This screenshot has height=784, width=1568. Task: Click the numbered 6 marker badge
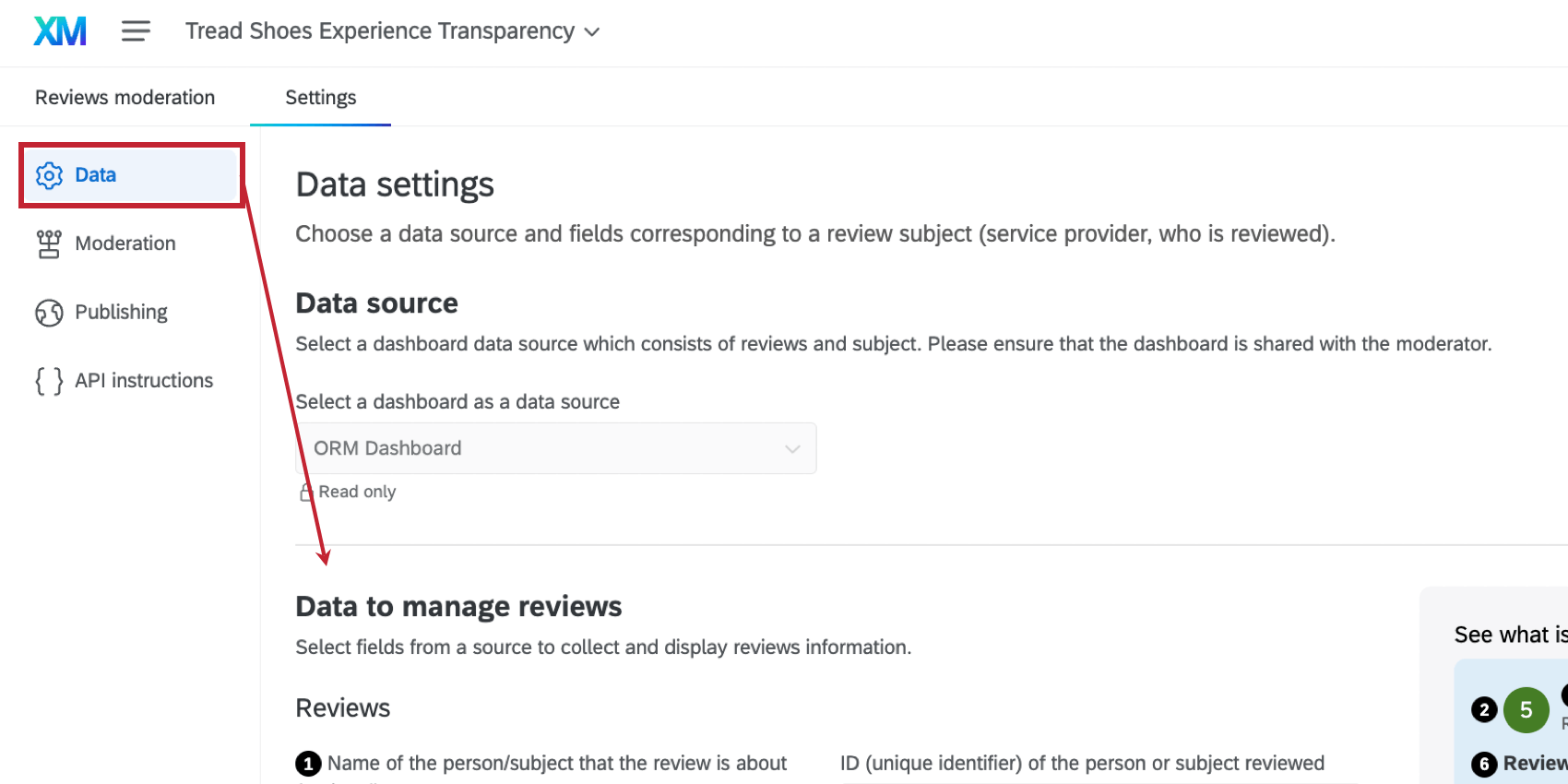(1483, 764)
